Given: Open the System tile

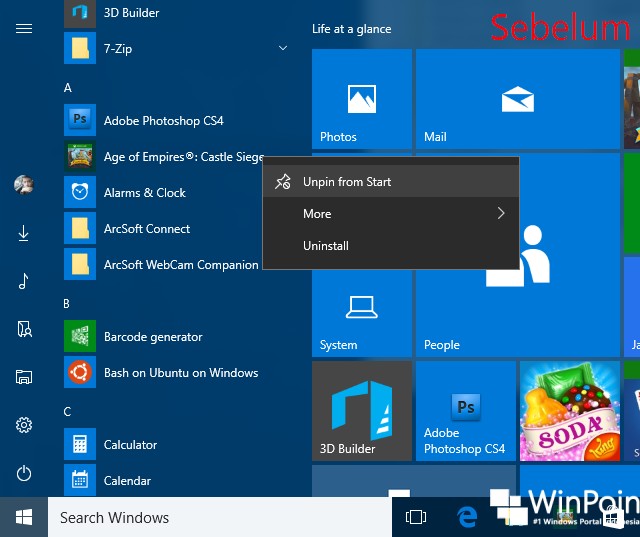Looking at the screenshot, I should tap(362, 313).
